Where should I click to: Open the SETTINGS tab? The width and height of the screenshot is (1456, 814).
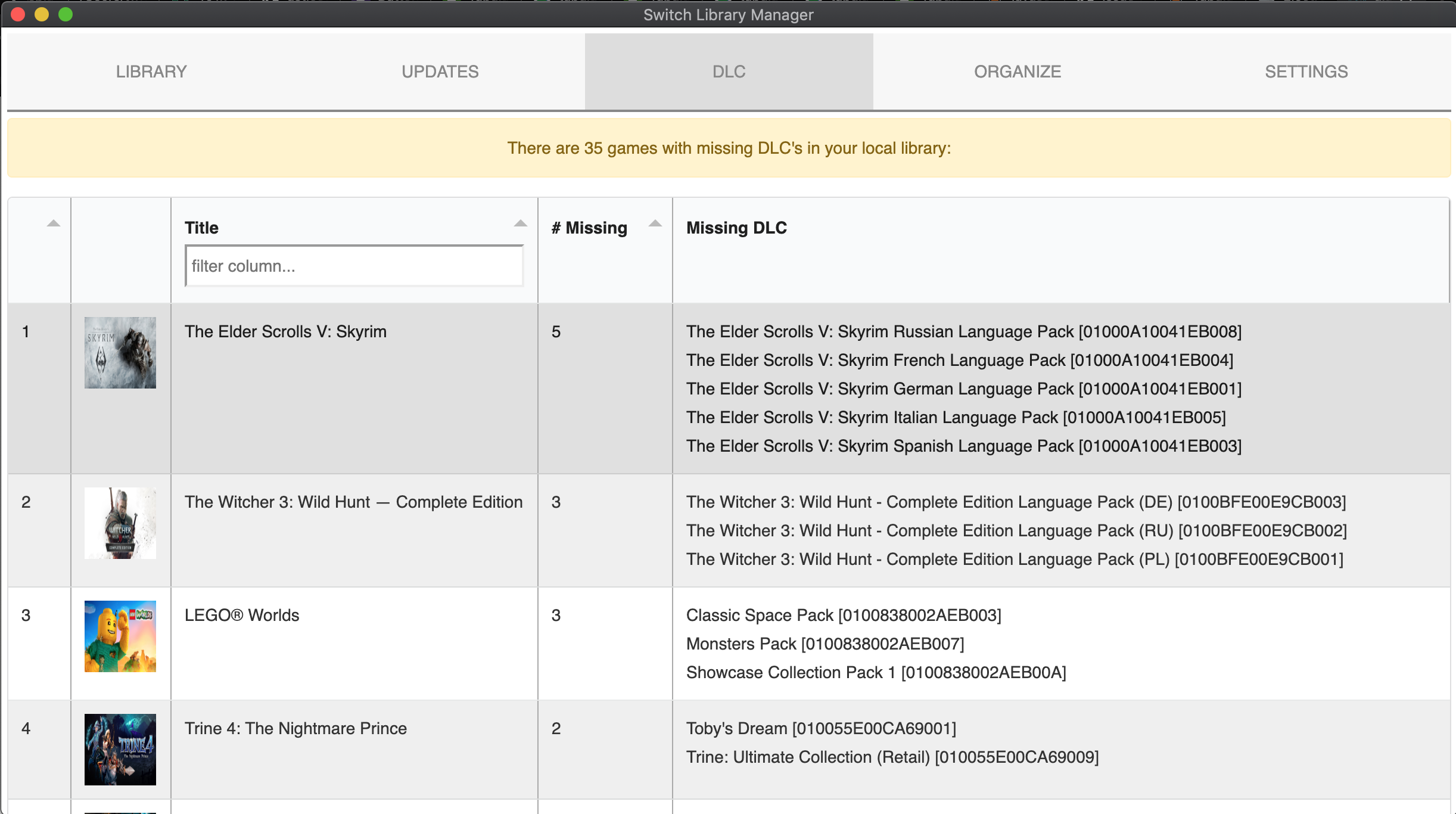click(x=1306, y=72)
